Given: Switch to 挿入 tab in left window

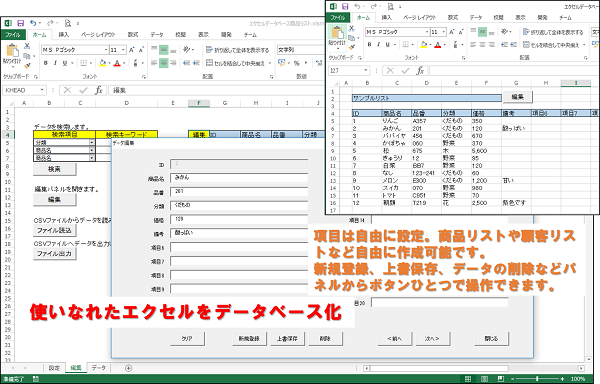Looking at the screenshot, I should tap(64, 34).
